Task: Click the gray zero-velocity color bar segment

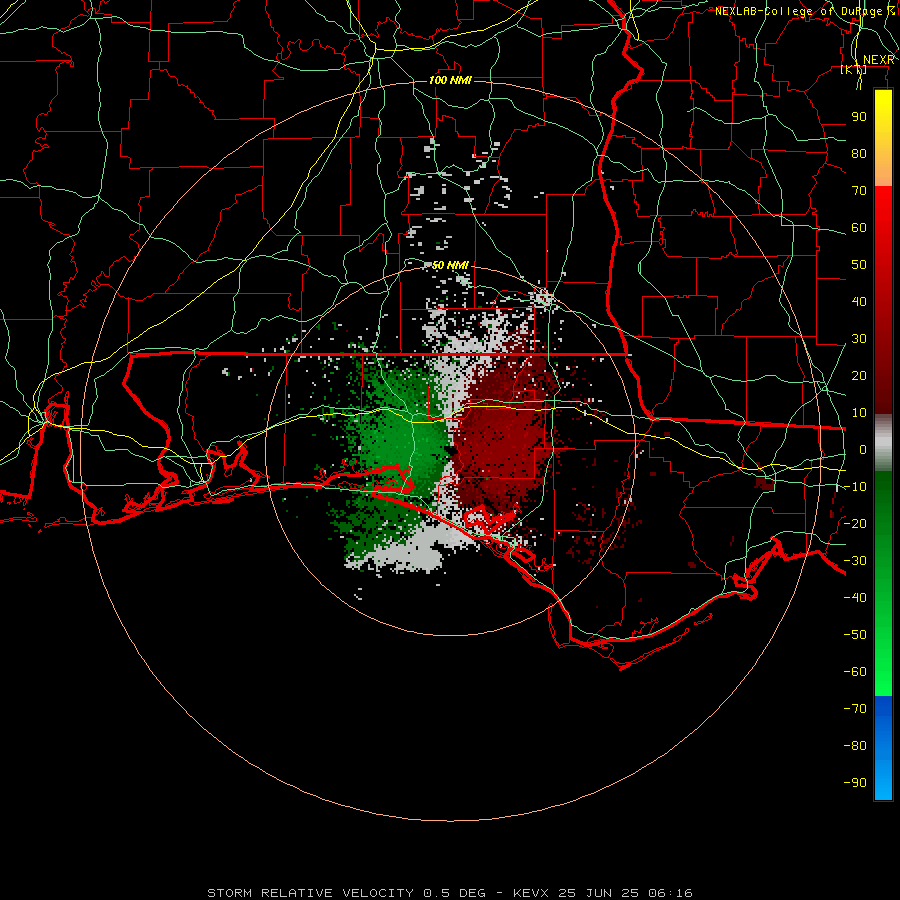Action: (883, 443)
